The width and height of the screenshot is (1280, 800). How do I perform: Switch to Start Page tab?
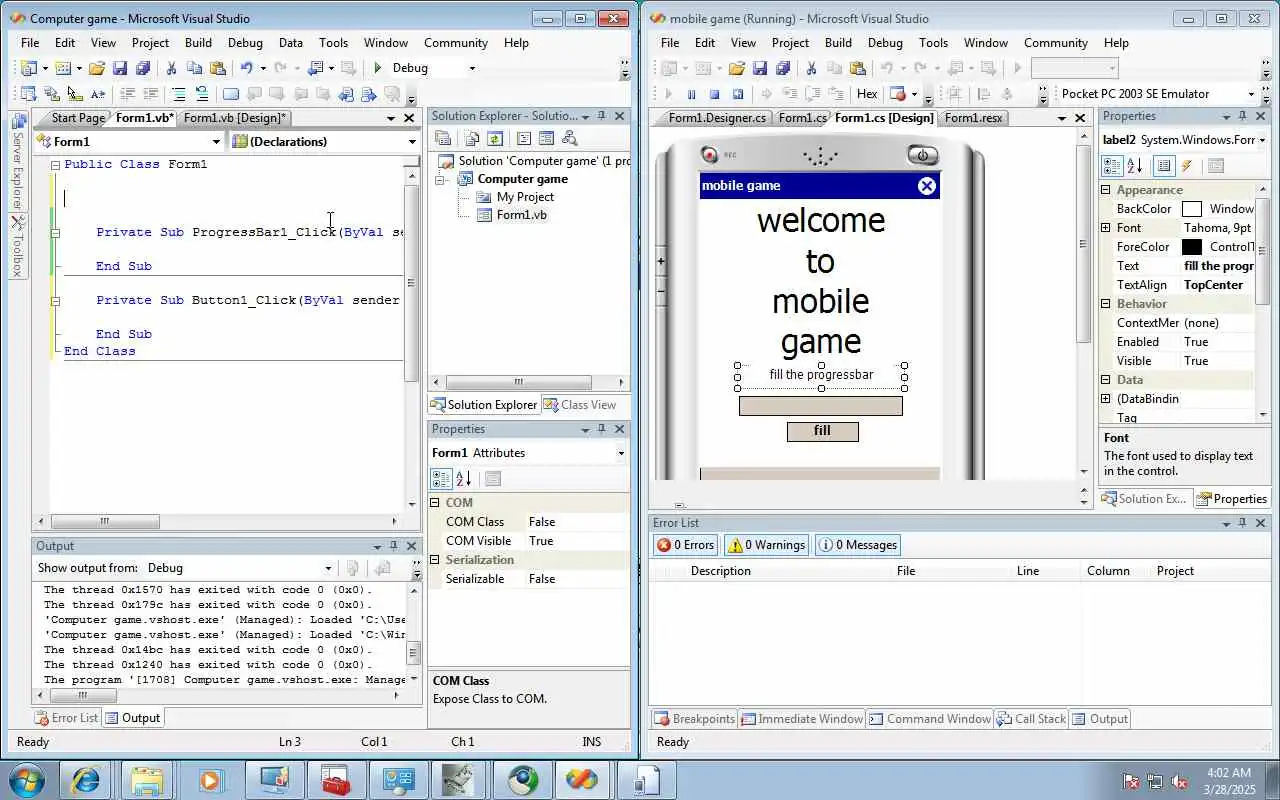(78, 118)
